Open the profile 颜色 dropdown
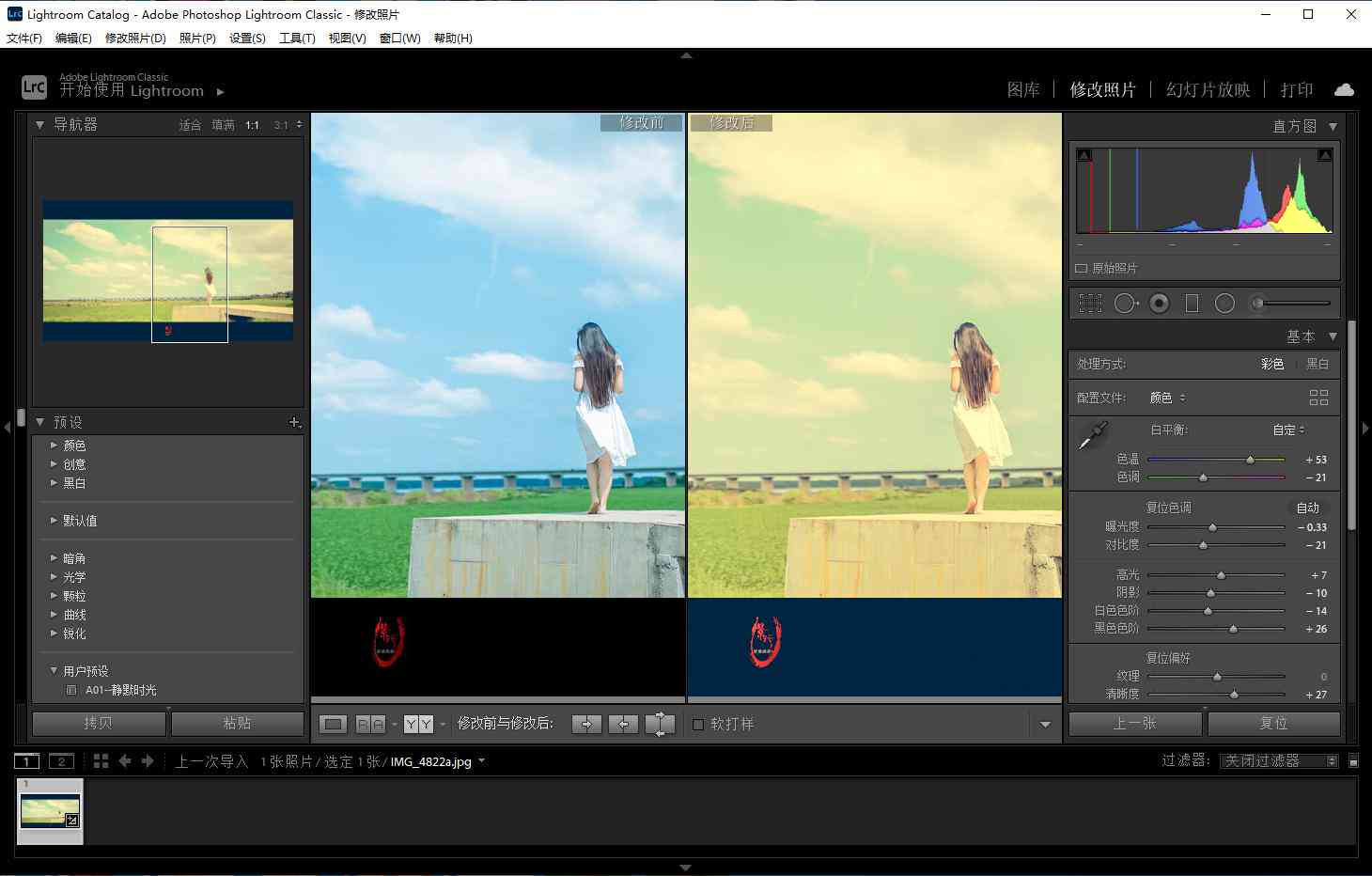This screenshot has width=1372, height=876. click(x=1168, y=398)
